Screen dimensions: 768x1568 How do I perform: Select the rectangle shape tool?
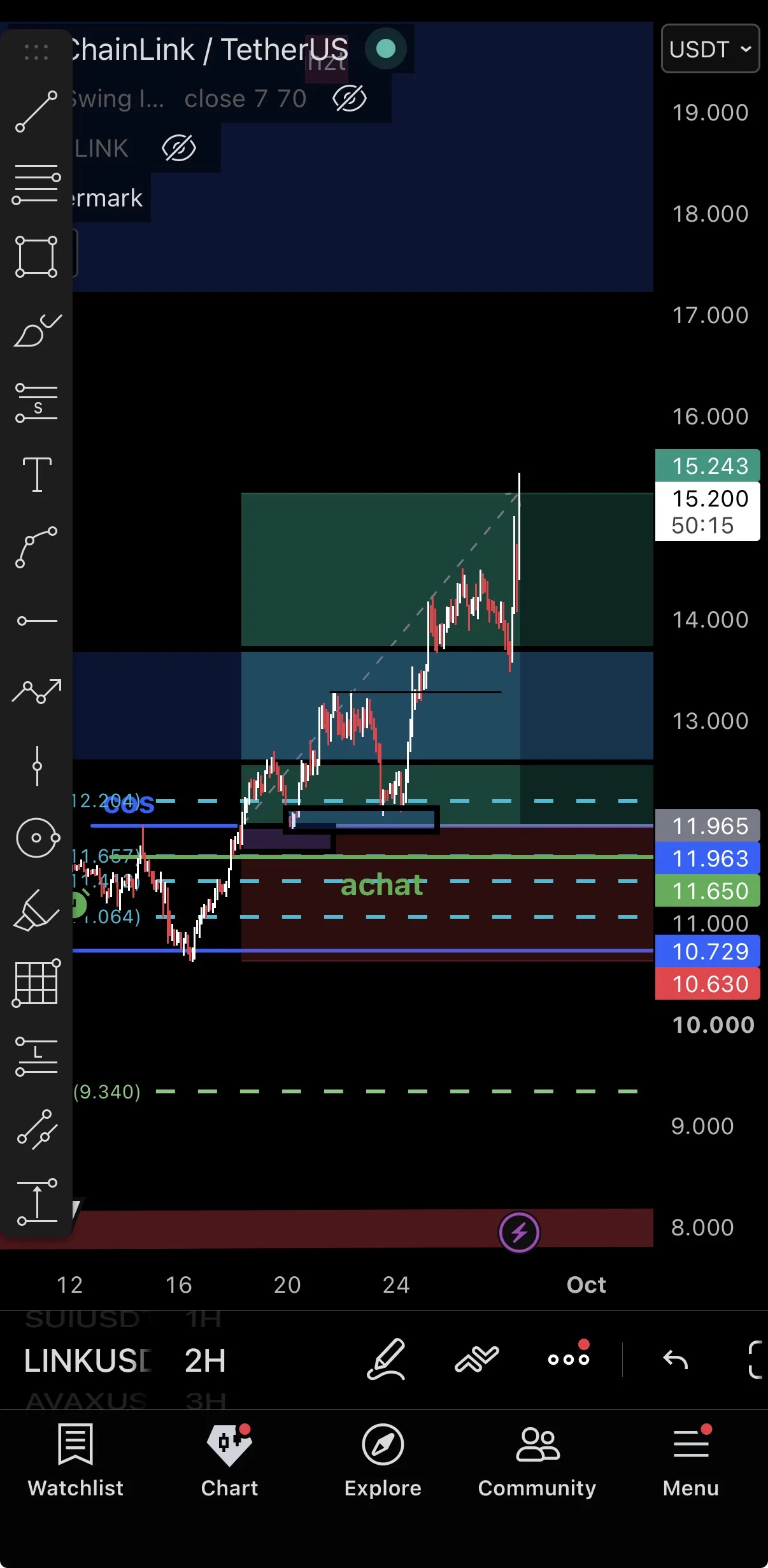[x=36, y=256]
